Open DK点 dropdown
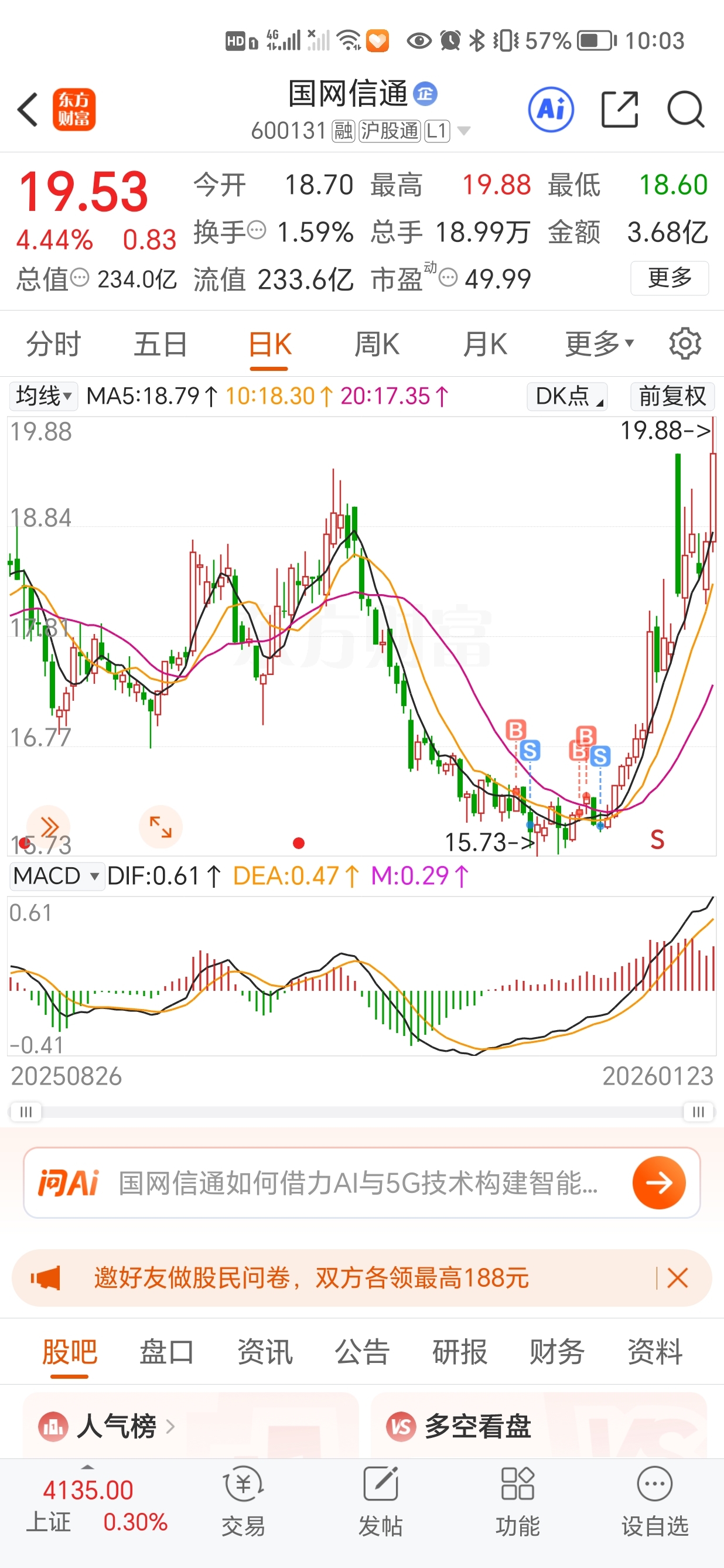 click(x=567, y=396)
